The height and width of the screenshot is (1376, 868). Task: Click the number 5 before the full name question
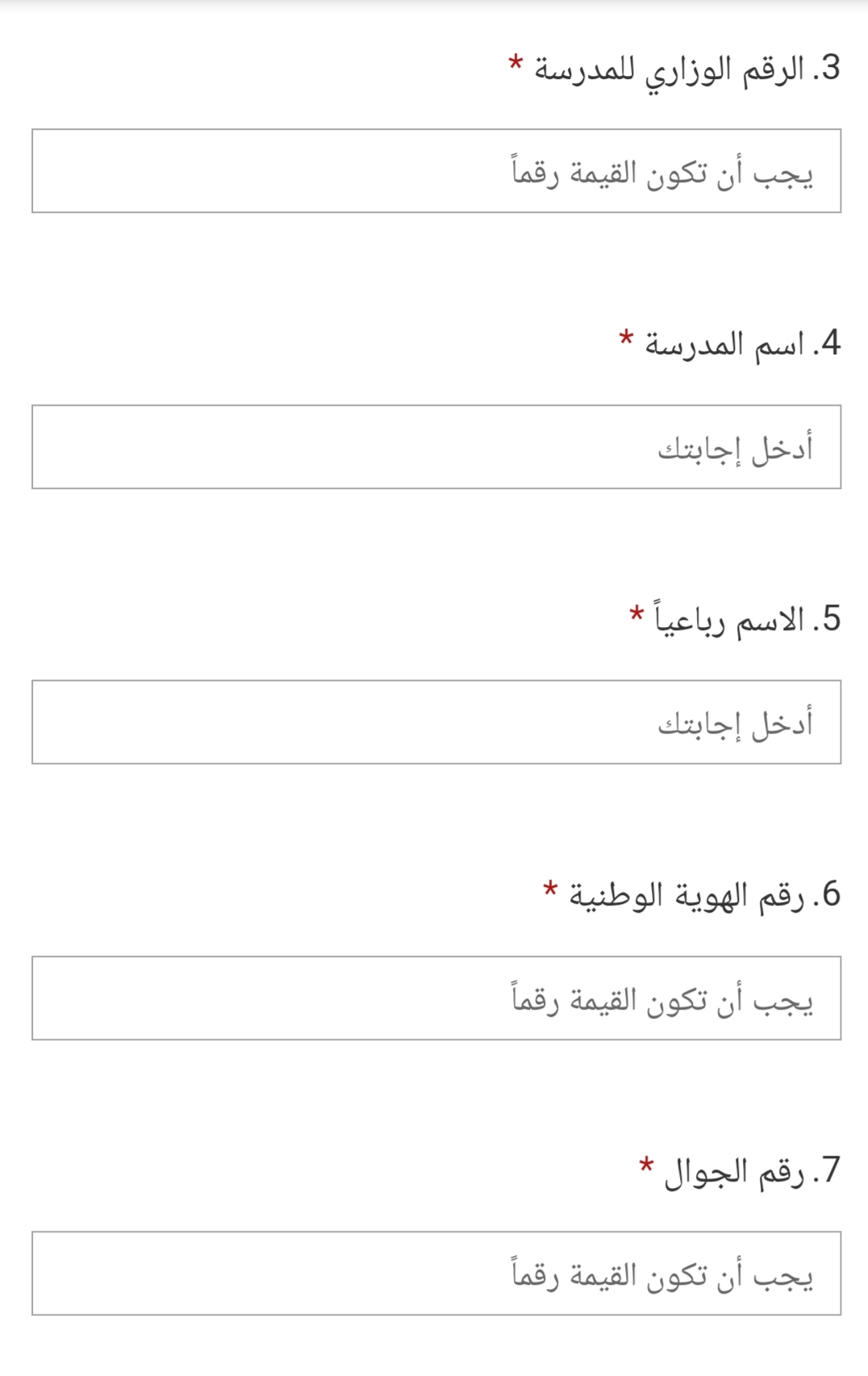[x=830, y=619]
